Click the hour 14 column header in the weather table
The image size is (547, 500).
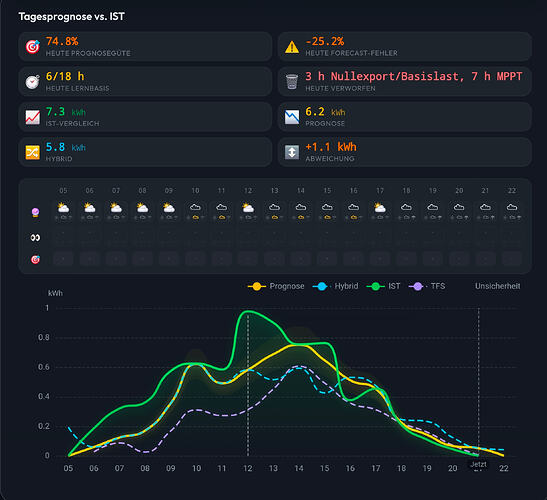coord(301,191)
